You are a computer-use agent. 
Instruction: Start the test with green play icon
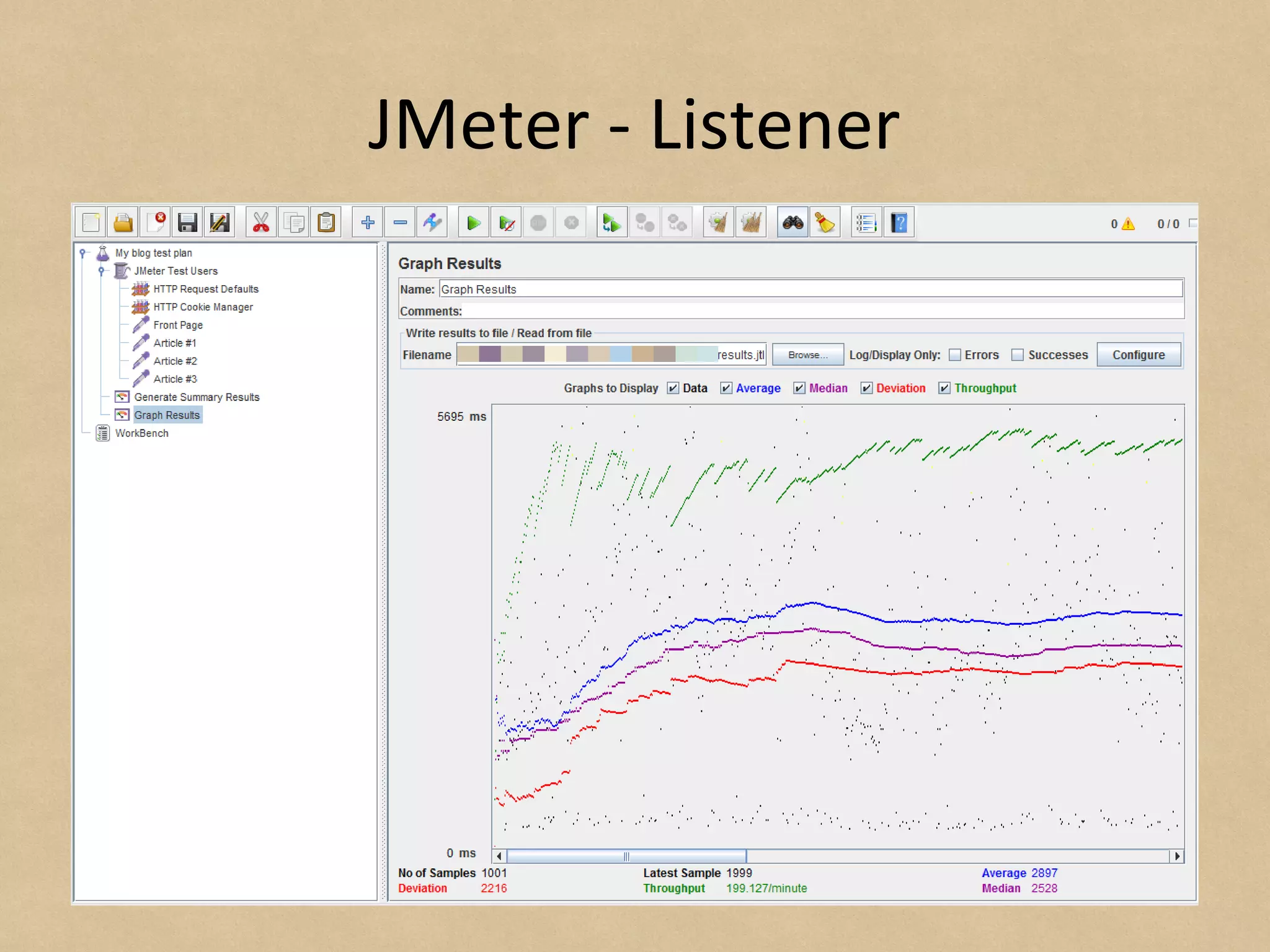(474, 223)
